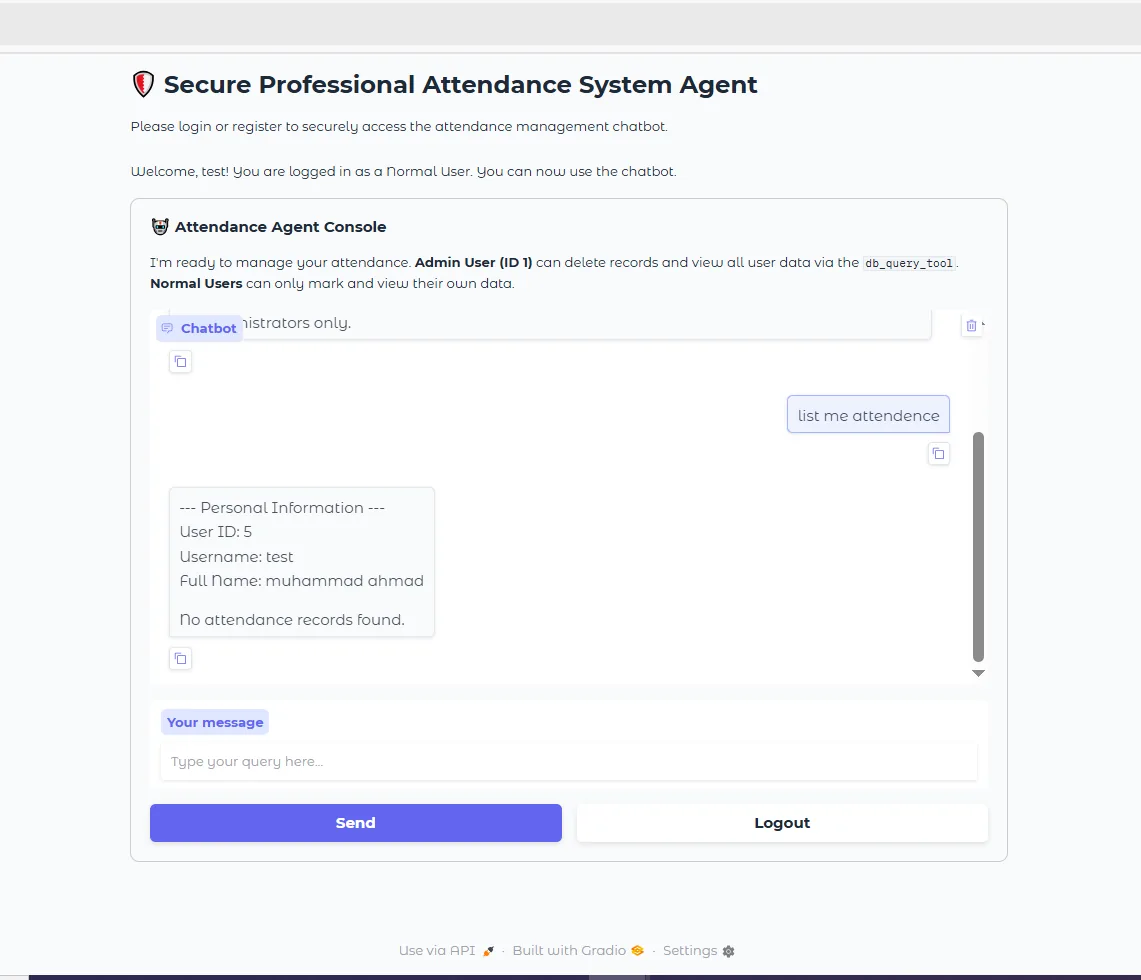Click the Attendance Agent Console robot icon
The image size is (1141, 980).
[160, 226]
